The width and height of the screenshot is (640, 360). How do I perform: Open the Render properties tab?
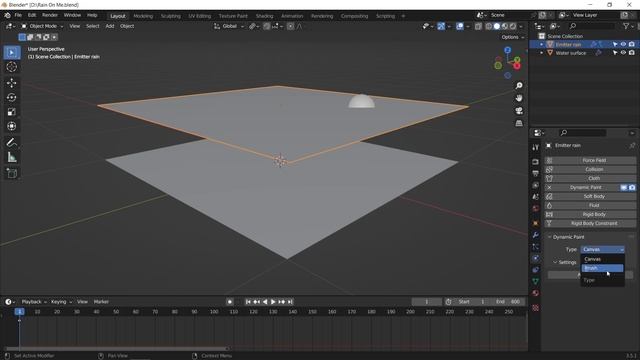tap(536, 162)
